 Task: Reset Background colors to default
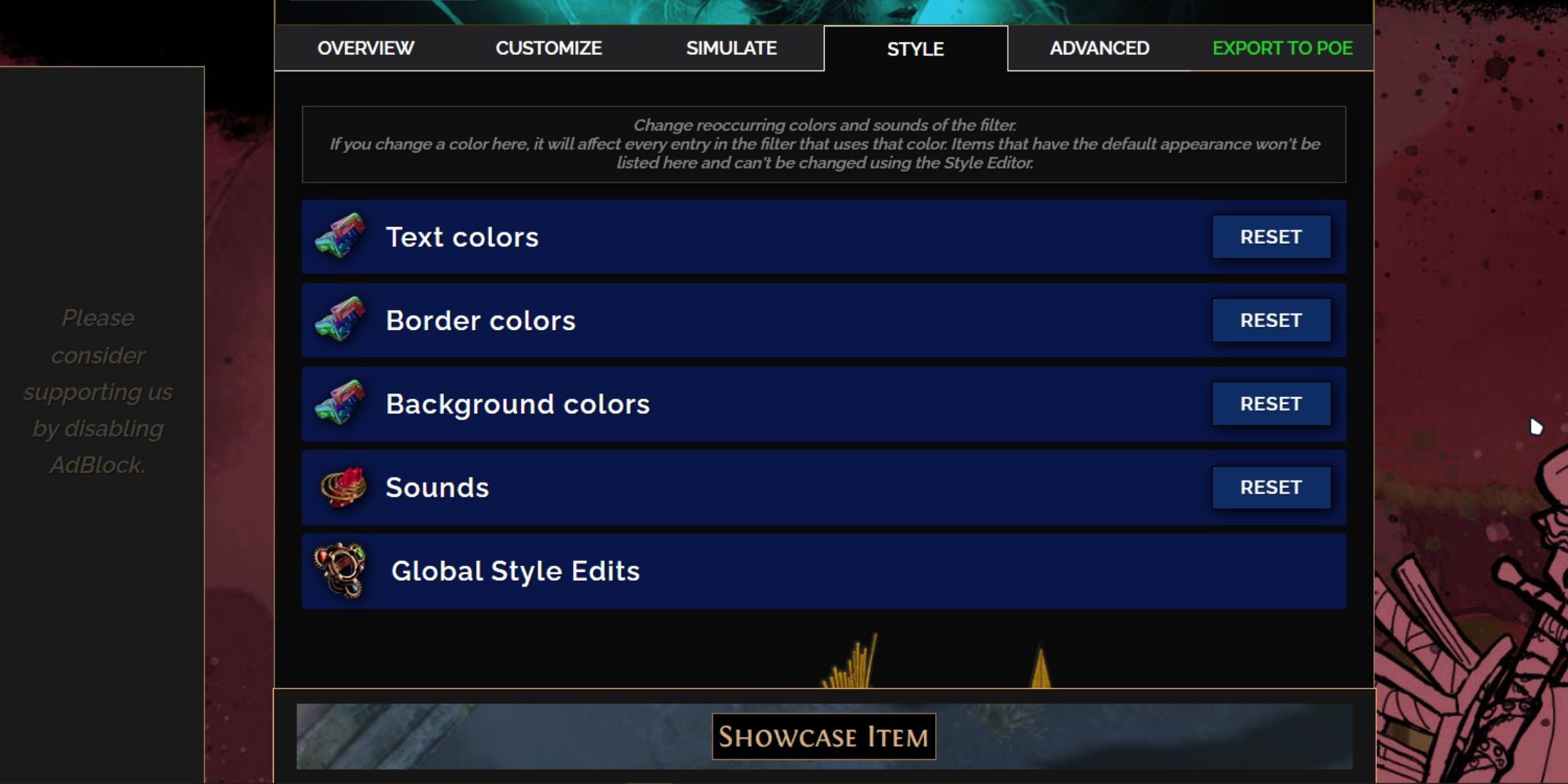click(x=1270, y=403)
